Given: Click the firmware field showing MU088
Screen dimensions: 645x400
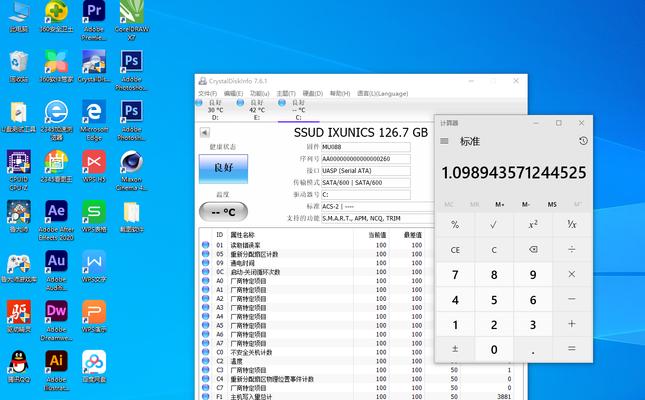Looking at the screenshot, I should pos(366,147).
